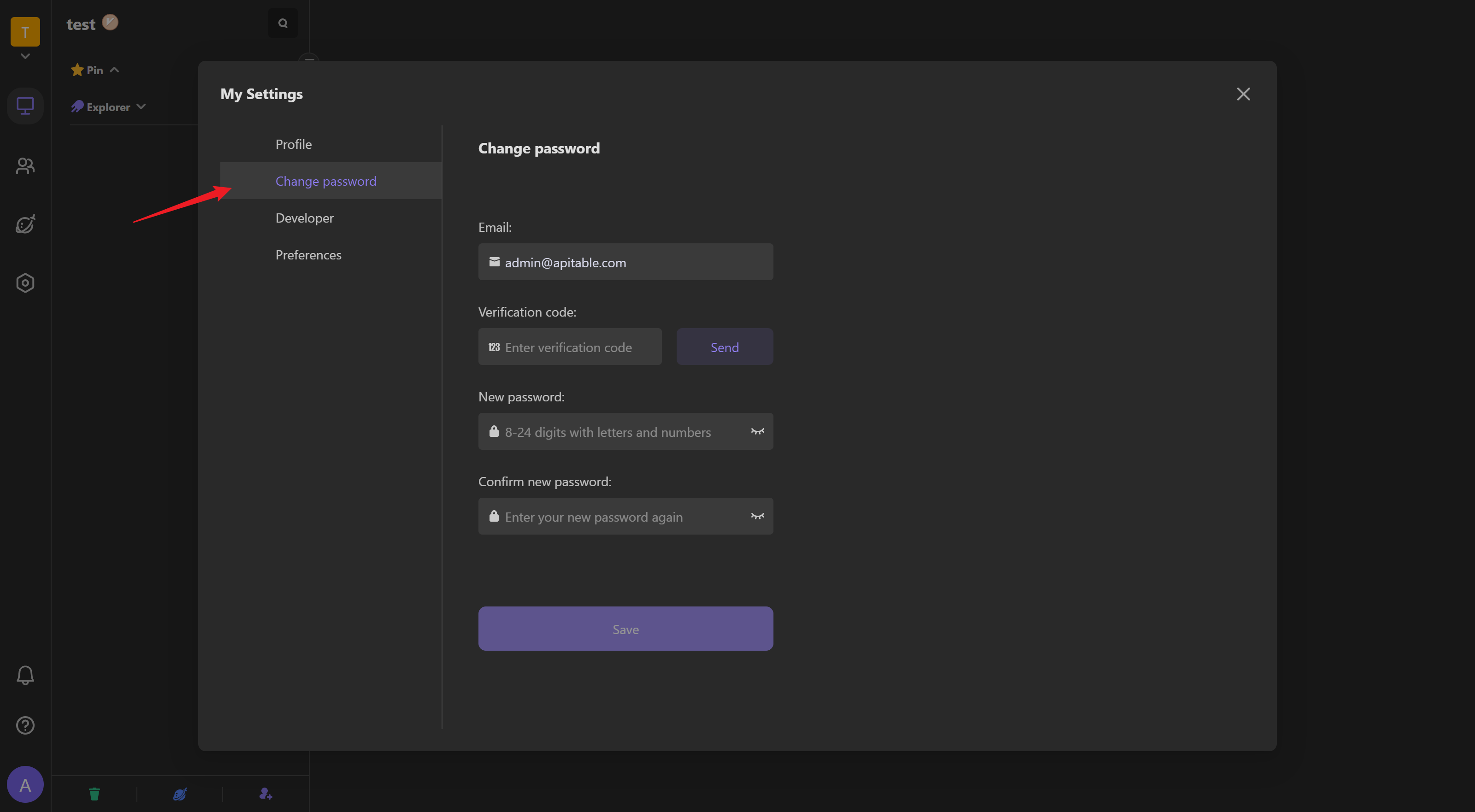Expand the workspace chevron under the T avatar

pyautogui.click(x=25, y=56)
